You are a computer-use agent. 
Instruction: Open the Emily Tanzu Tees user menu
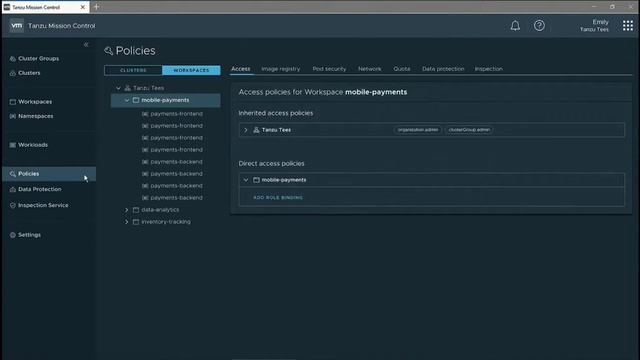[594, 25]
